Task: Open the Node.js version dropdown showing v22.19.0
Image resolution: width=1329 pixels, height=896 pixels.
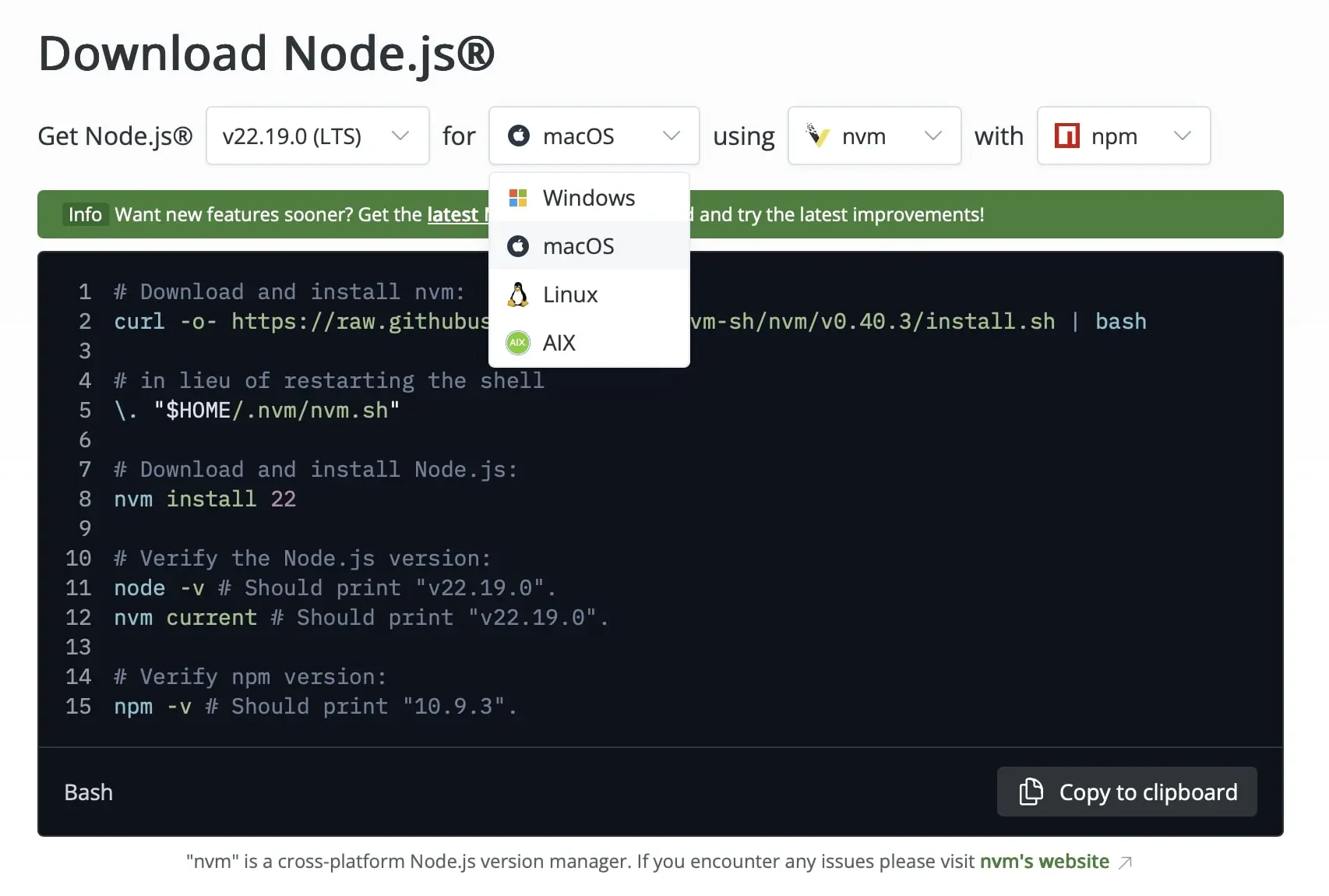Action: click(316, 136)
